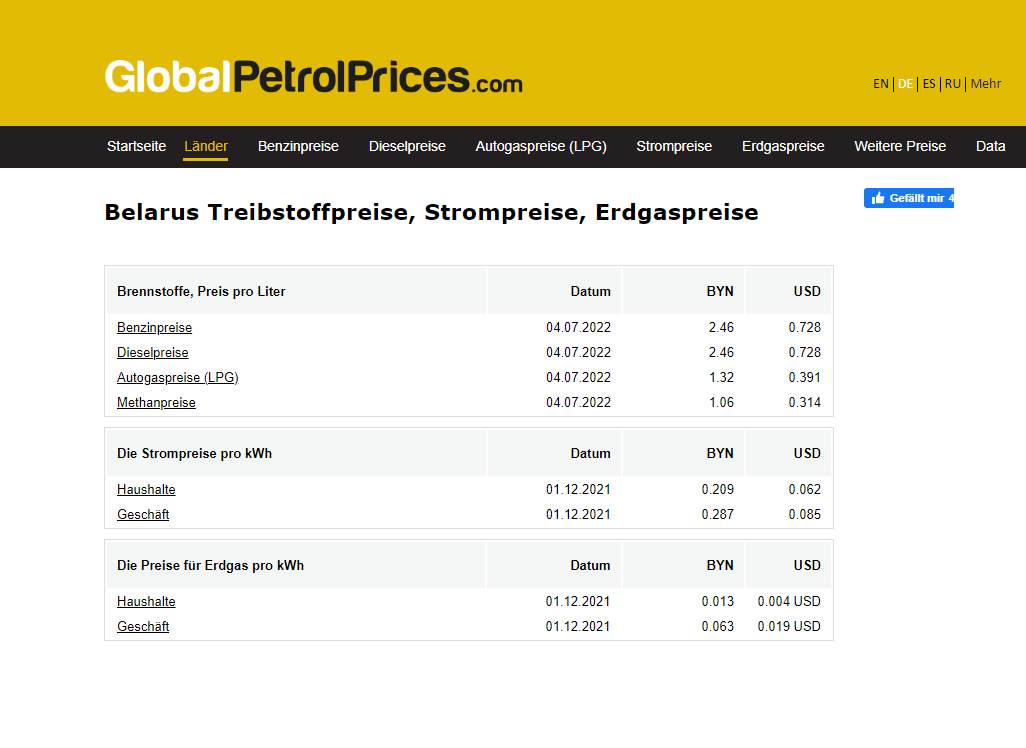Navigate to Erdgaspreise in top menu
The height and width of the screenshot is (748, 1026).
[783, 146]
